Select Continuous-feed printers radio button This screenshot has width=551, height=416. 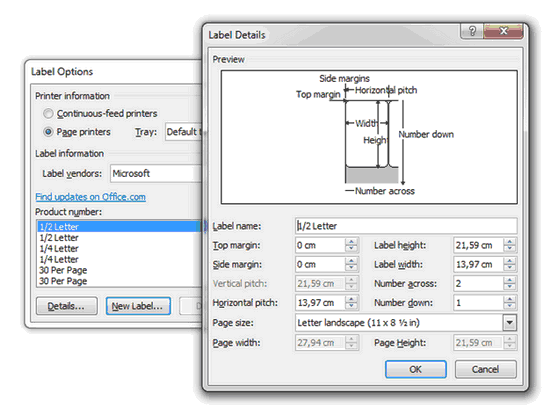48,113
